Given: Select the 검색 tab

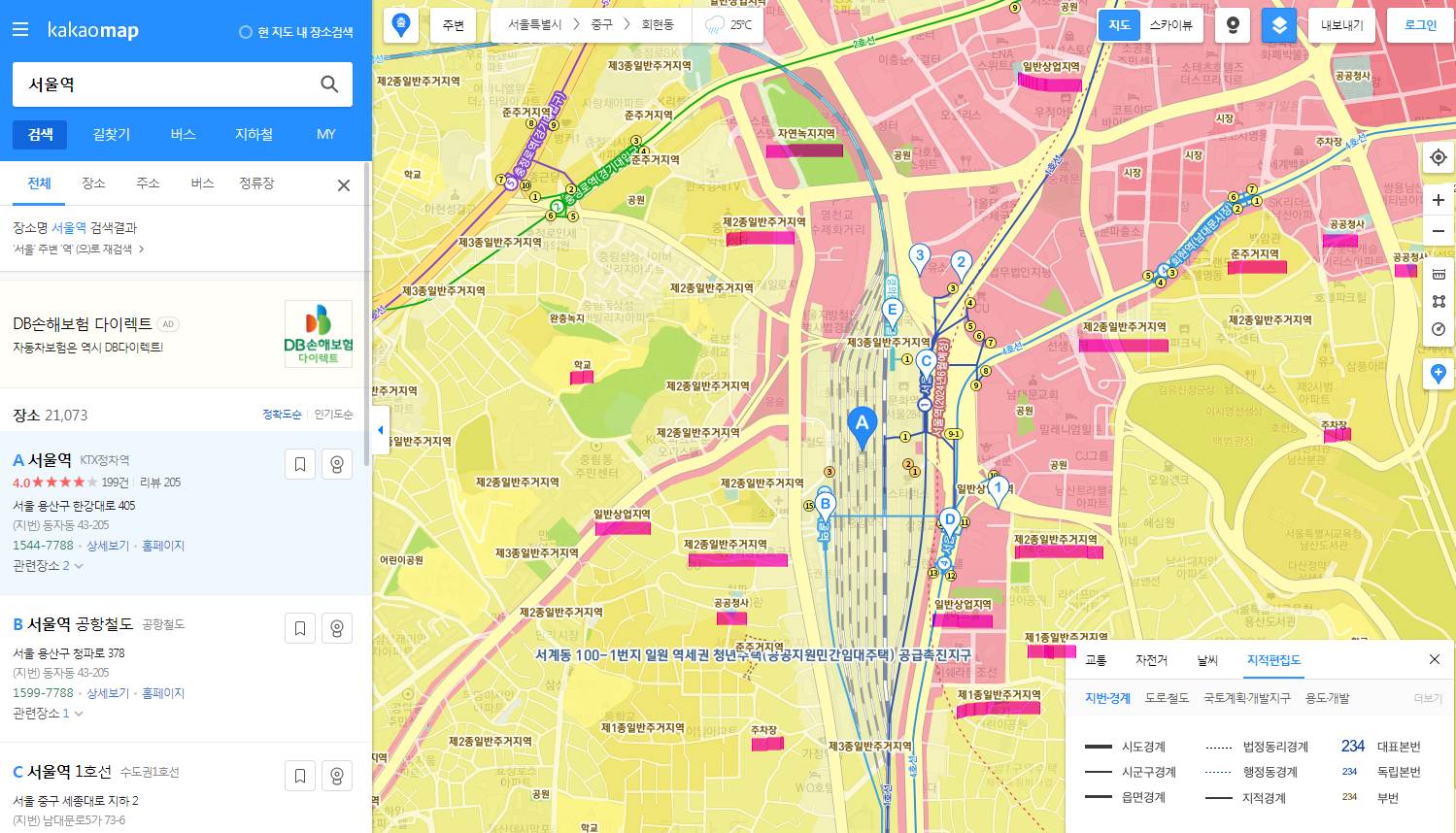Looking at the screenshot, I should (x=40, y=134).
